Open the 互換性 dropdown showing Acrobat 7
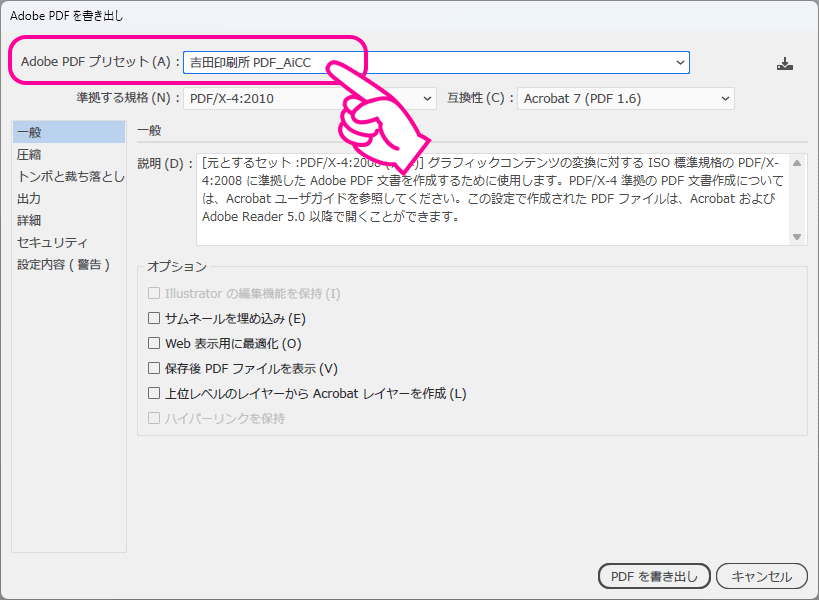 click(x=626, y=99)
